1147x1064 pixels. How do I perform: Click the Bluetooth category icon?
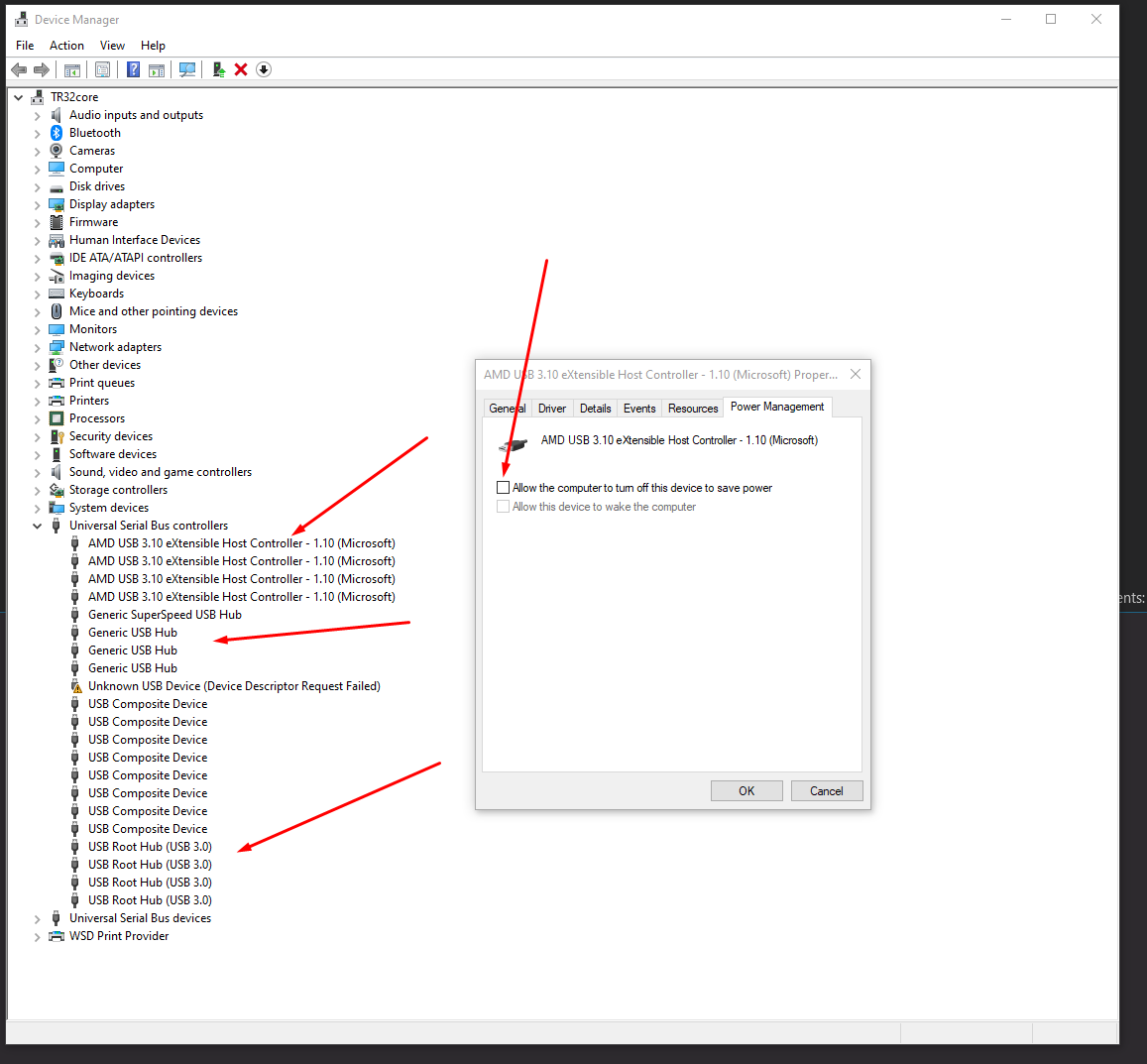(57, 133)
